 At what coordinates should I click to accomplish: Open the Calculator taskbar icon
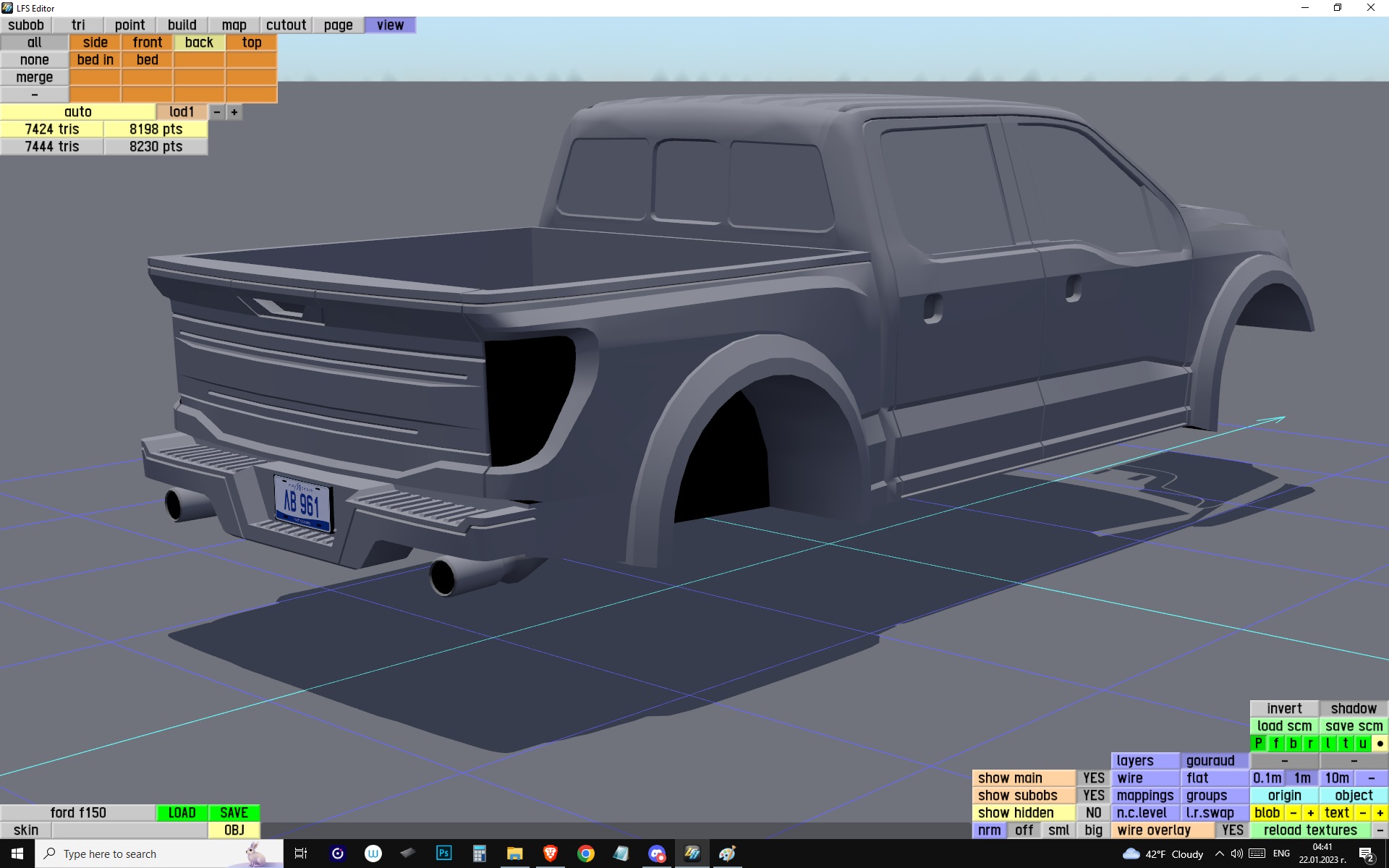click(x=479, y=854)
